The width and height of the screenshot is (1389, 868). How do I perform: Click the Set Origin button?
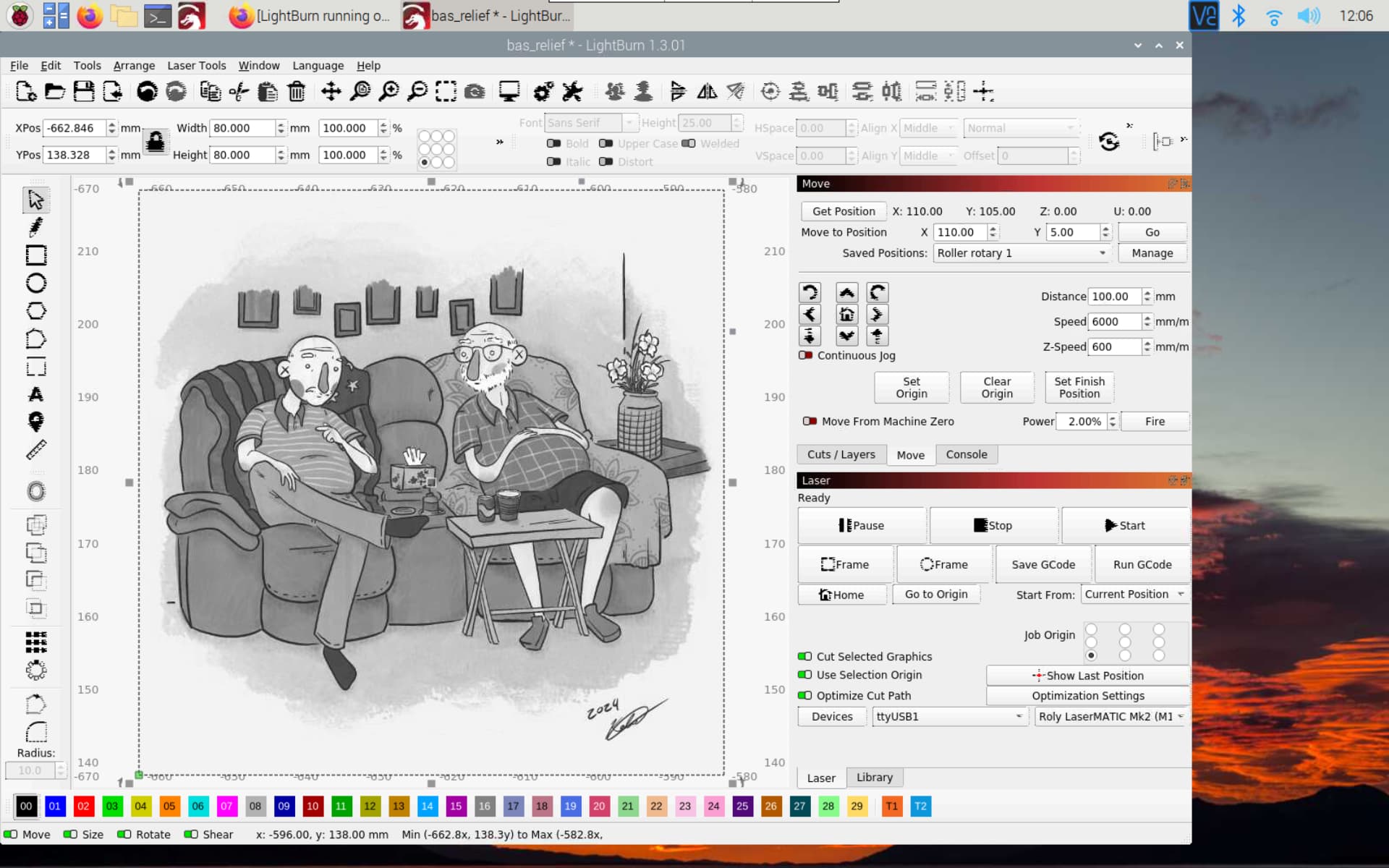click(x=911, y=388)
